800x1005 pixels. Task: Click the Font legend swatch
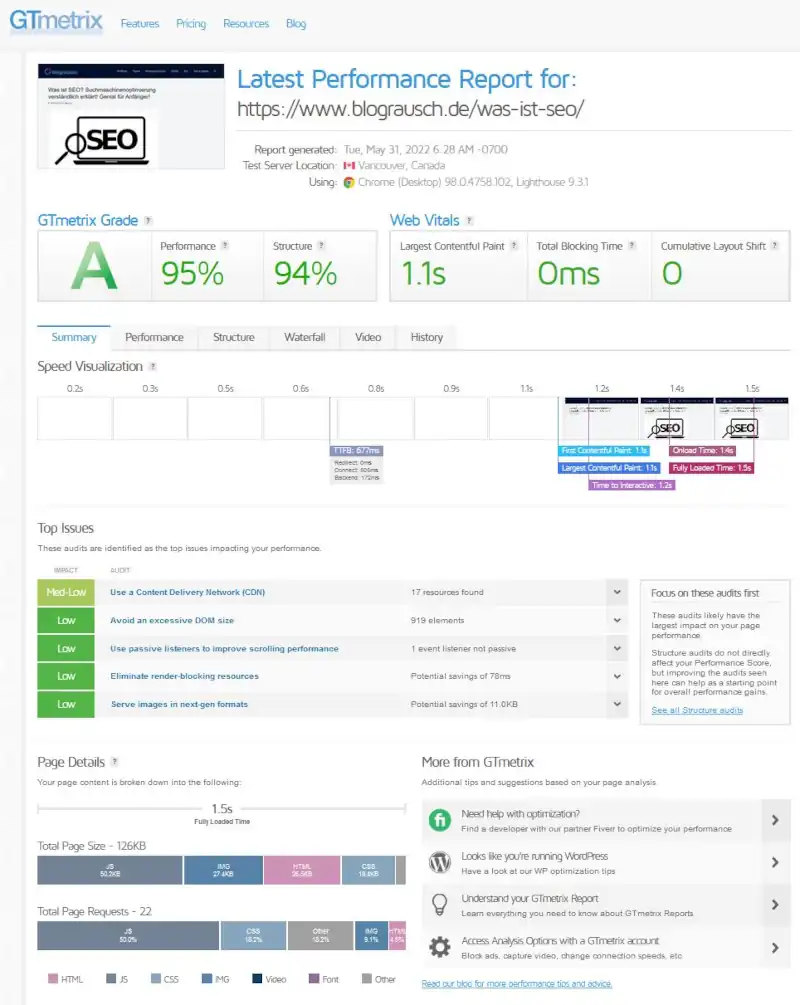[x=314, y=979]
